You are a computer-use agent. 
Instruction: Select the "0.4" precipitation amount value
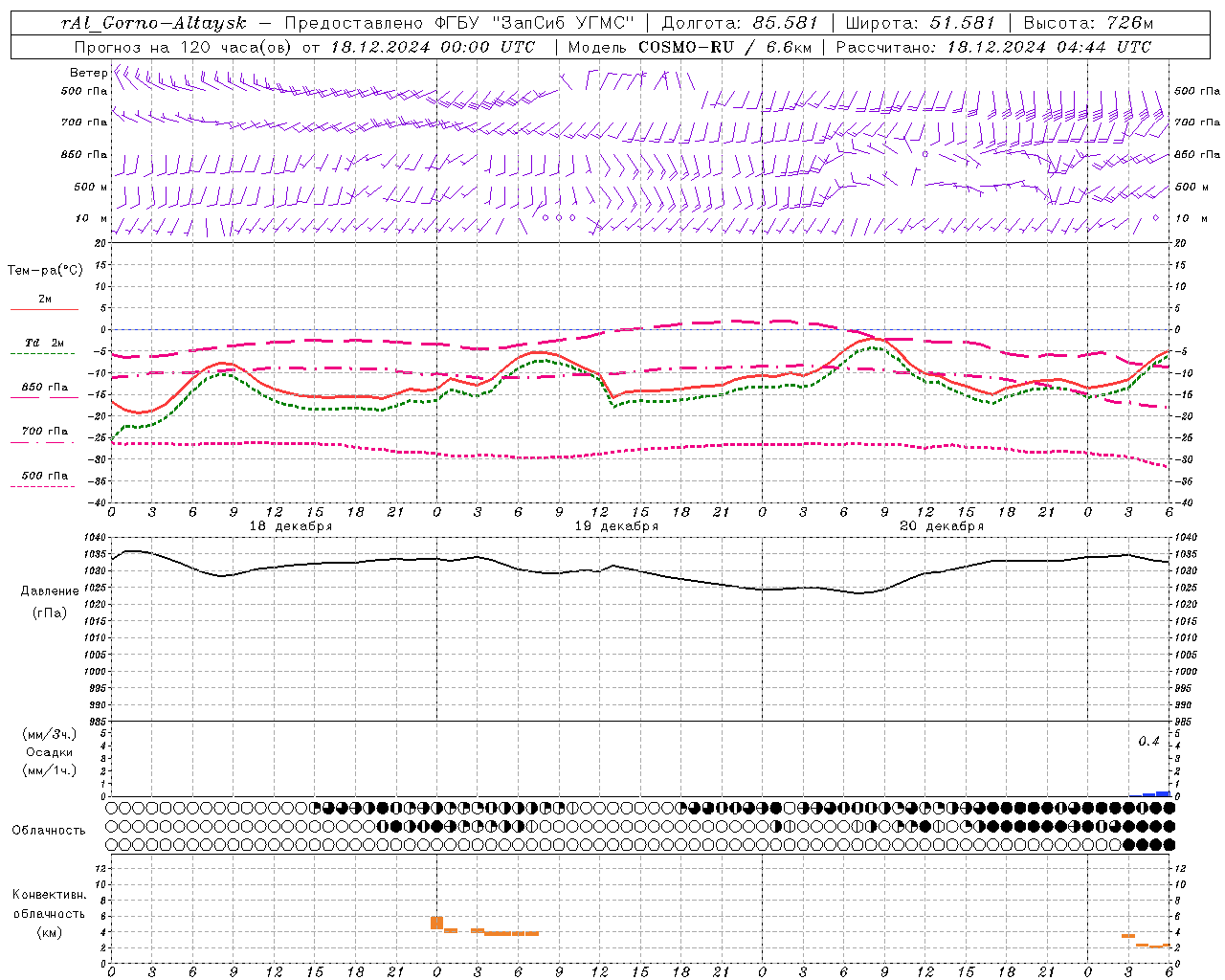(x=1148, y=742)
